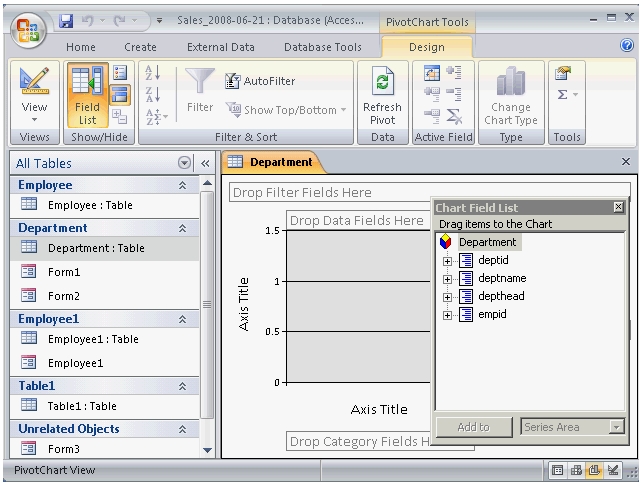Screen dimensions: 642x486
Task: Close the Department document window
Action: coord(626,162)
